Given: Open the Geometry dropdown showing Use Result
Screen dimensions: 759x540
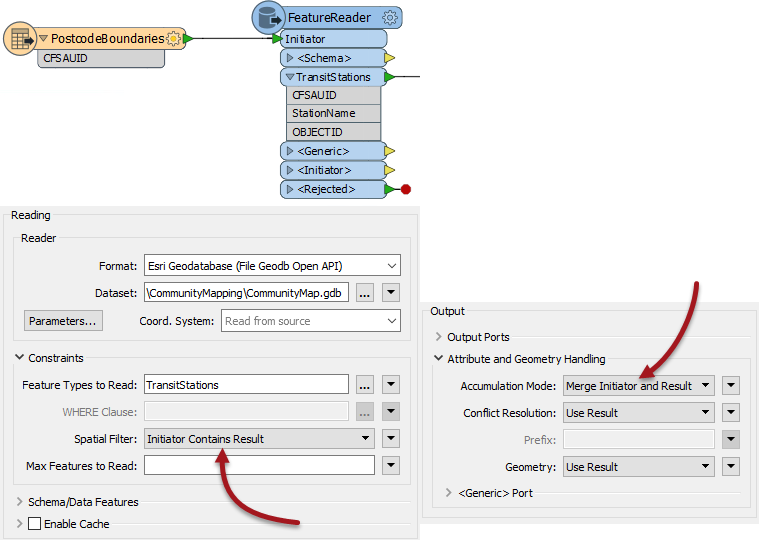Looking at the screenshot, I should pos(638,467).
